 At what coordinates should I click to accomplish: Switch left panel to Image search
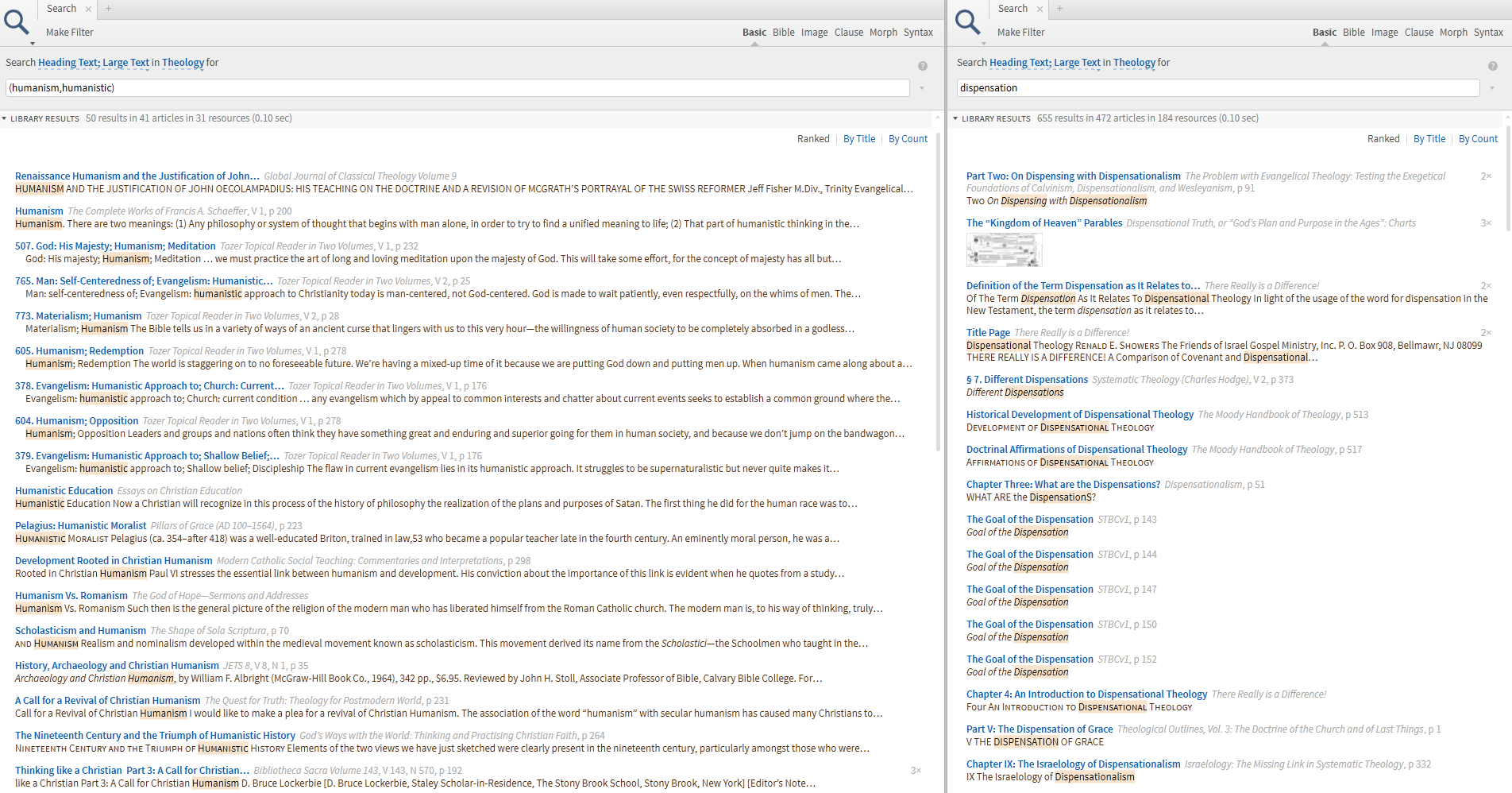coord(814,33)
